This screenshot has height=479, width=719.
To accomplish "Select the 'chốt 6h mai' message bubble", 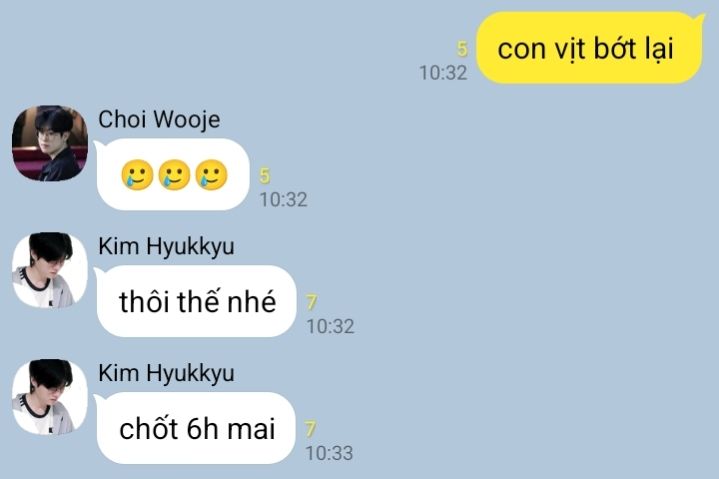I will pos(196,428).
